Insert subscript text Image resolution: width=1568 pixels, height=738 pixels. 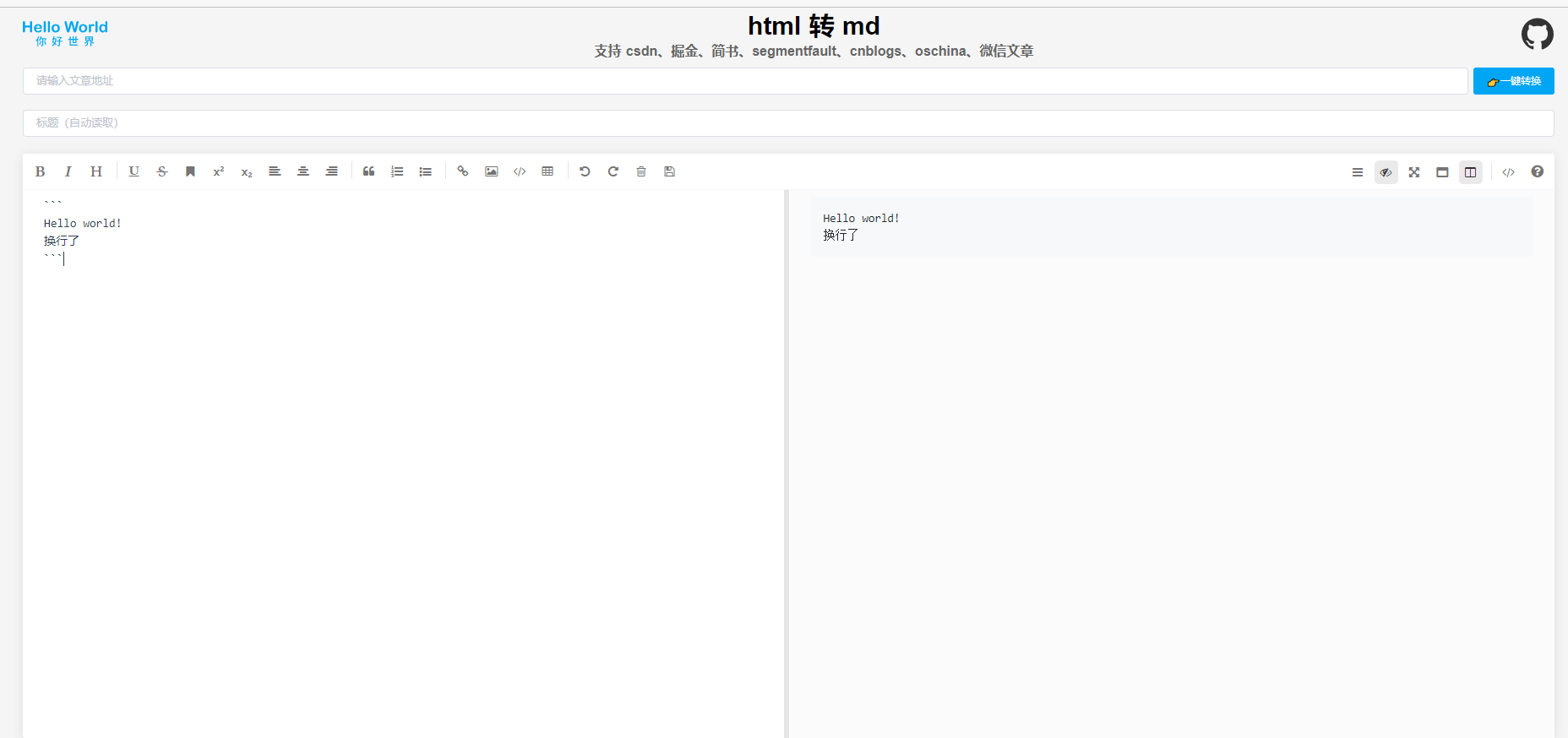[247, 171]
